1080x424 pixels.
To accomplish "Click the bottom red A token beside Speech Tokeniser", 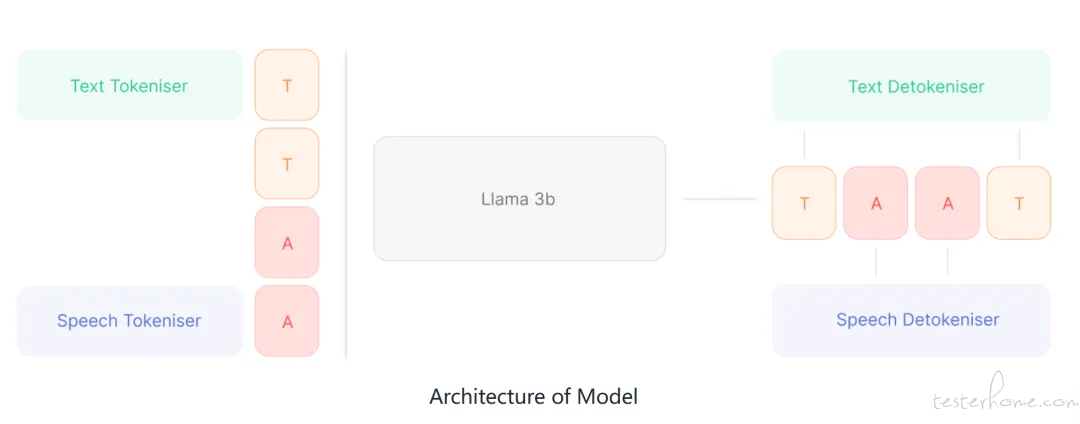I will pyautogui.click(x=287, y=321).
